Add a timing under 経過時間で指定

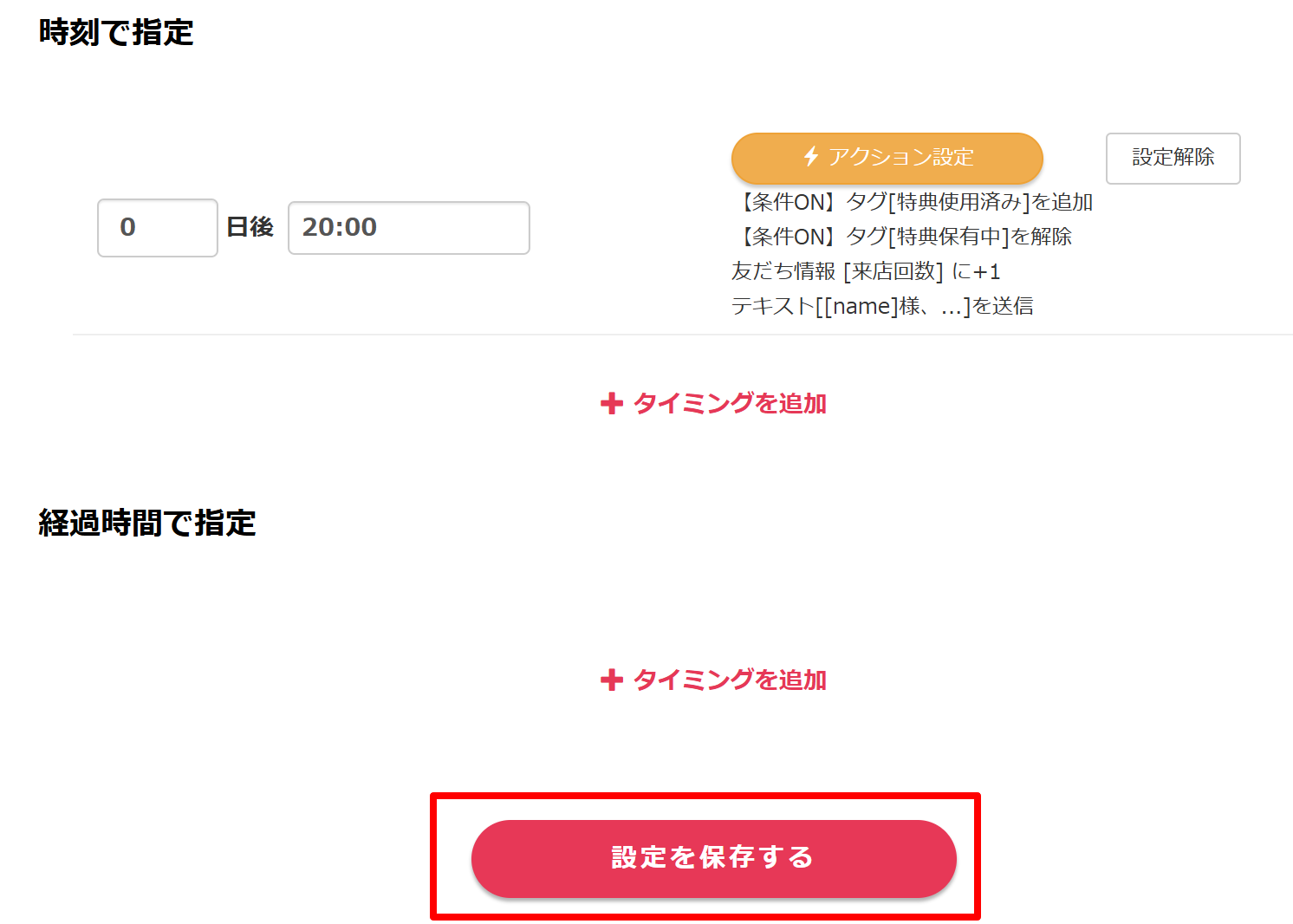[x=712, y=680]
